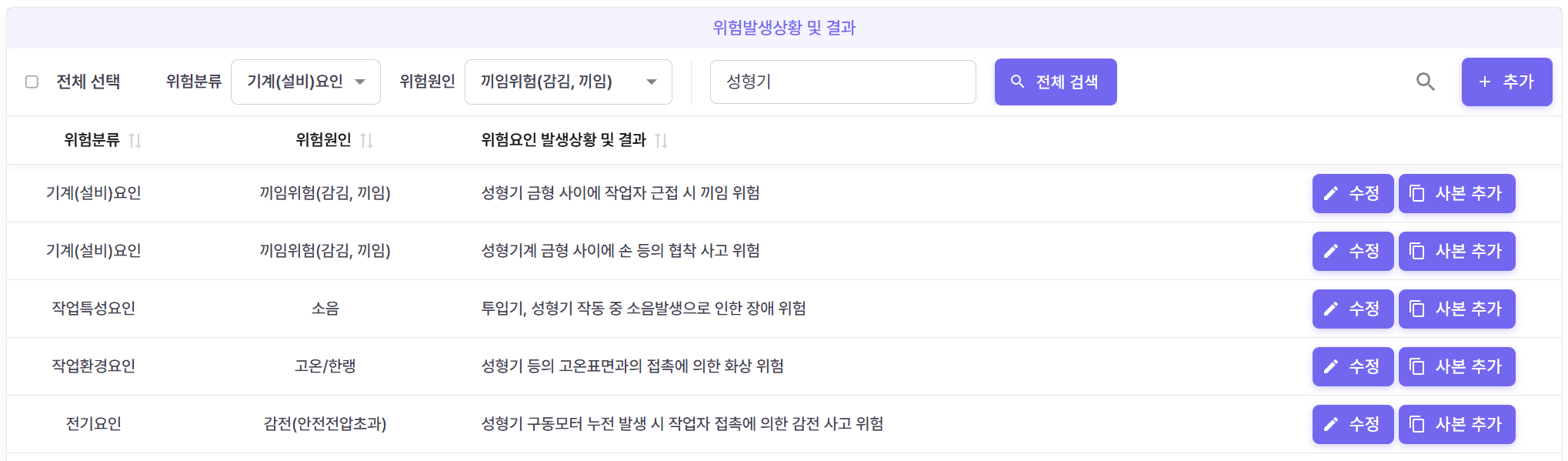Select the 위험발생상황 및 결과 header tab
The image size is (1568, 461).
click(x=784, y=28)
